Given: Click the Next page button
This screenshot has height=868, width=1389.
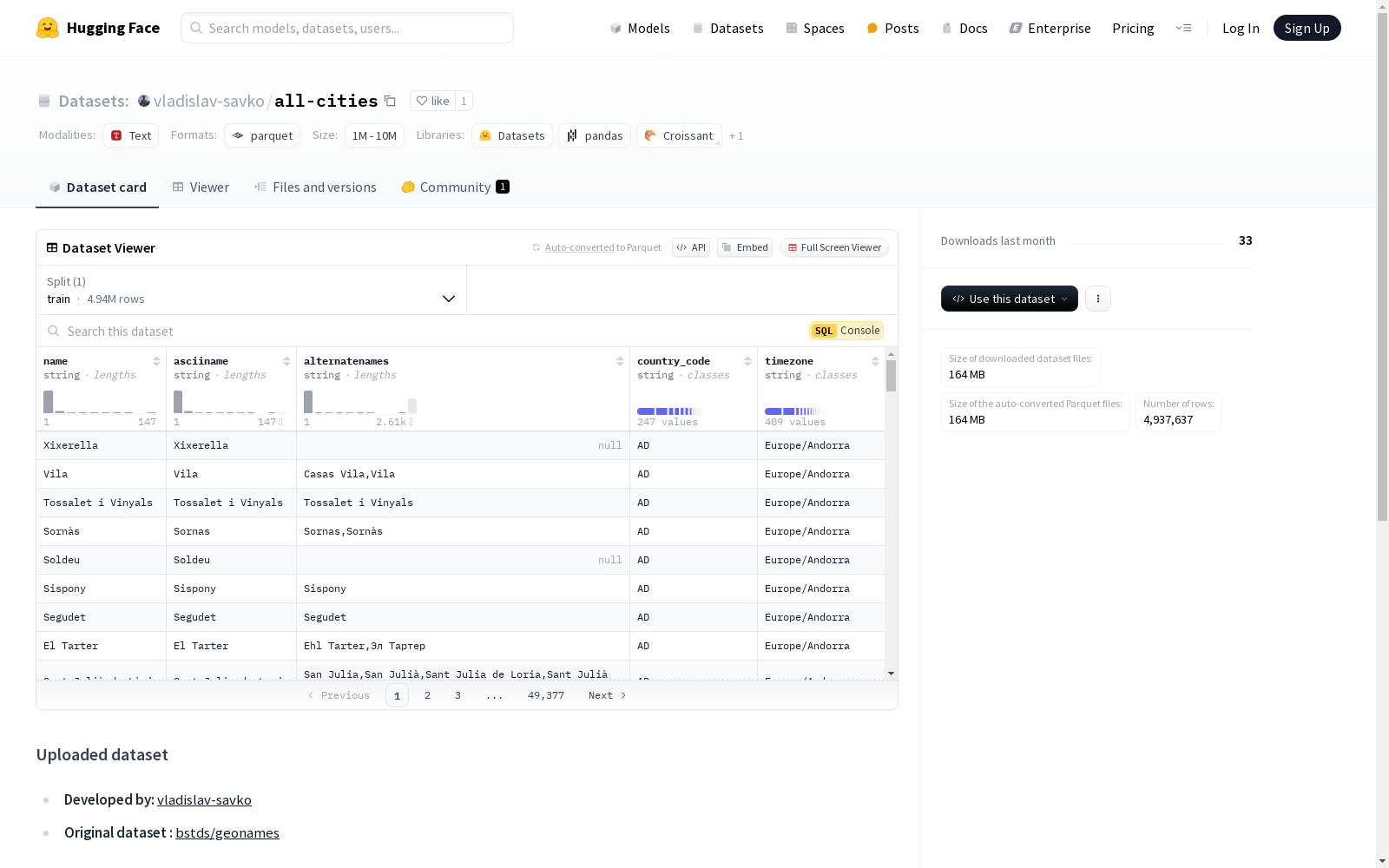Looking at the screenshot, I should tap(607, 695).
